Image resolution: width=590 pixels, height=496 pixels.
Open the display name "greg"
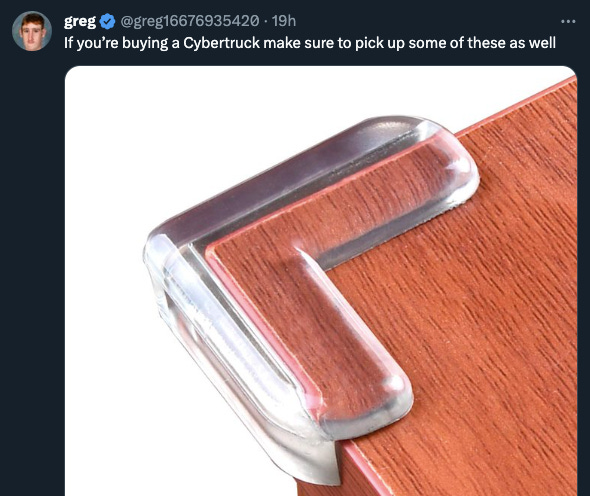coord(80,21)
